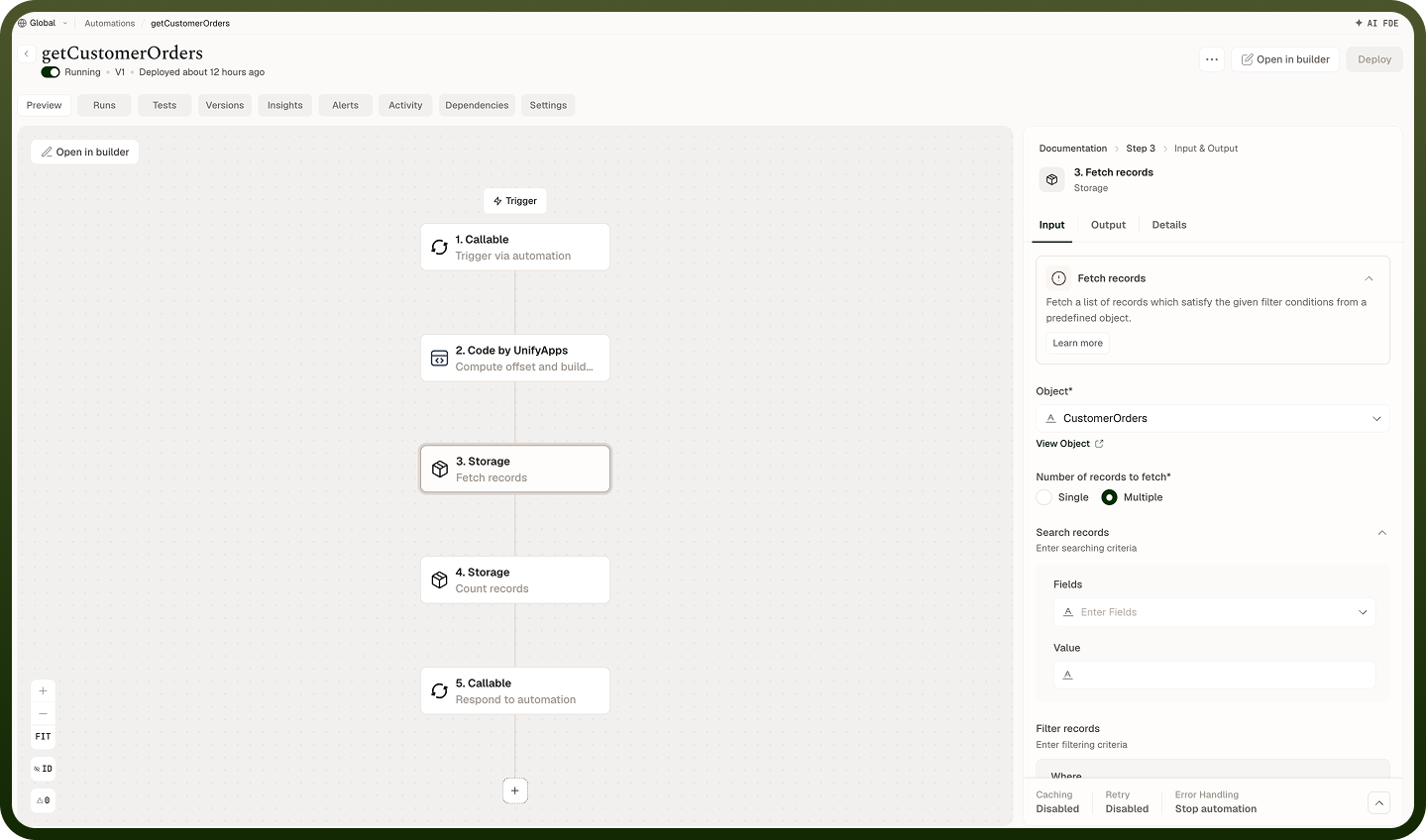Viewport: 1426px width, 840px height.
Task: Click the Deploy button
Action: click(1374, 59)
